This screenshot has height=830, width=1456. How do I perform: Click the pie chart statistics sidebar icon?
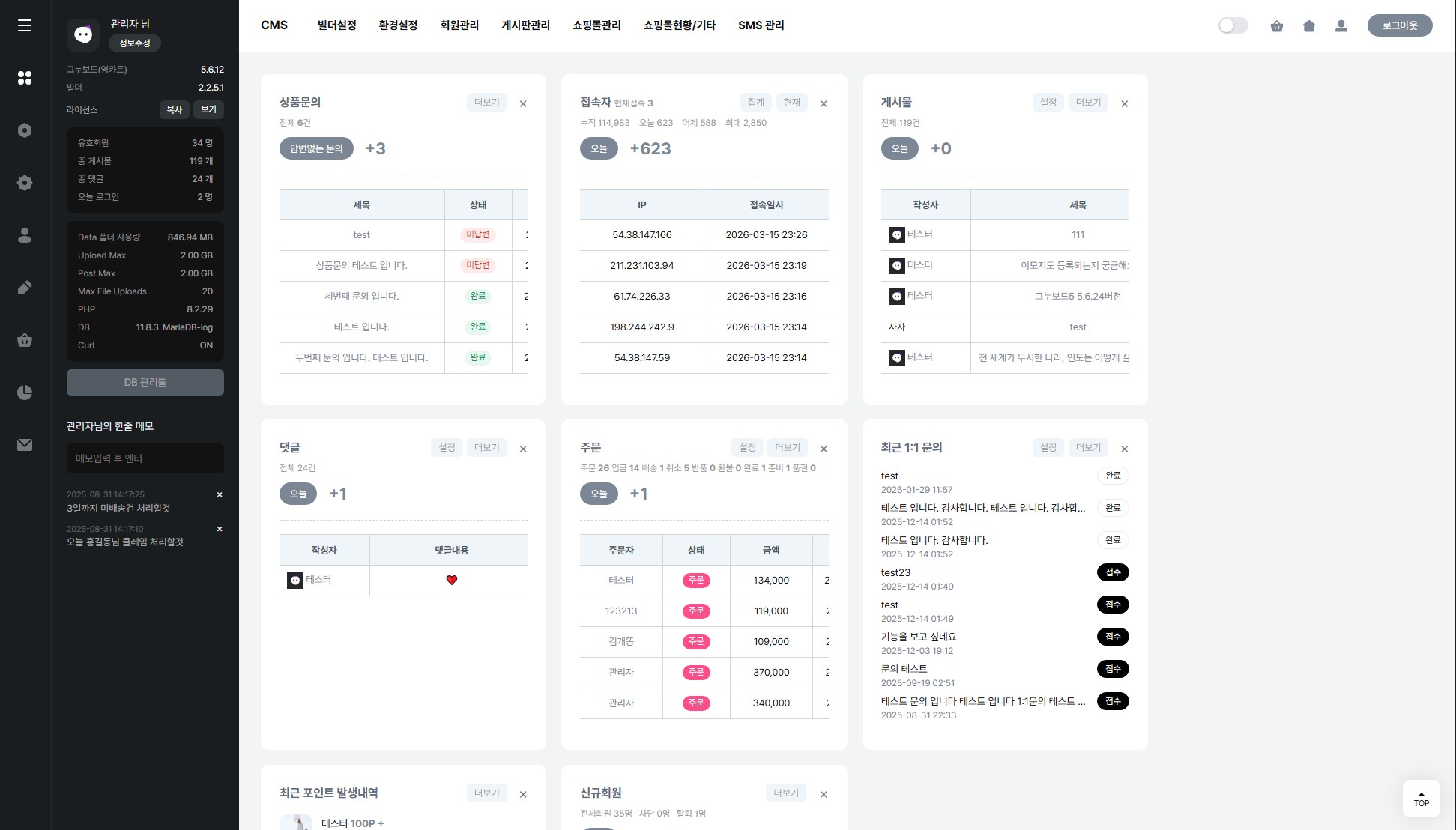click(x=25, y=393)
